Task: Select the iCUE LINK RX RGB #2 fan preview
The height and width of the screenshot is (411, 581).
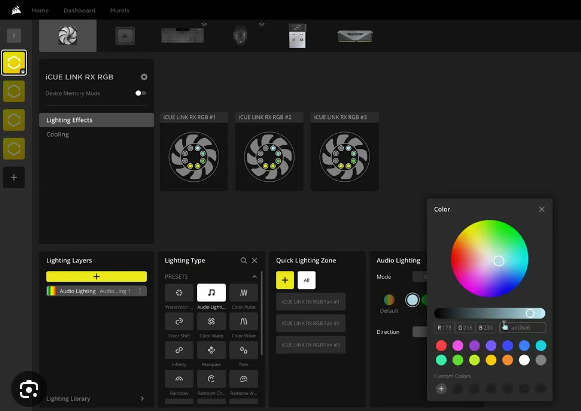Action: tap(269, 152)
